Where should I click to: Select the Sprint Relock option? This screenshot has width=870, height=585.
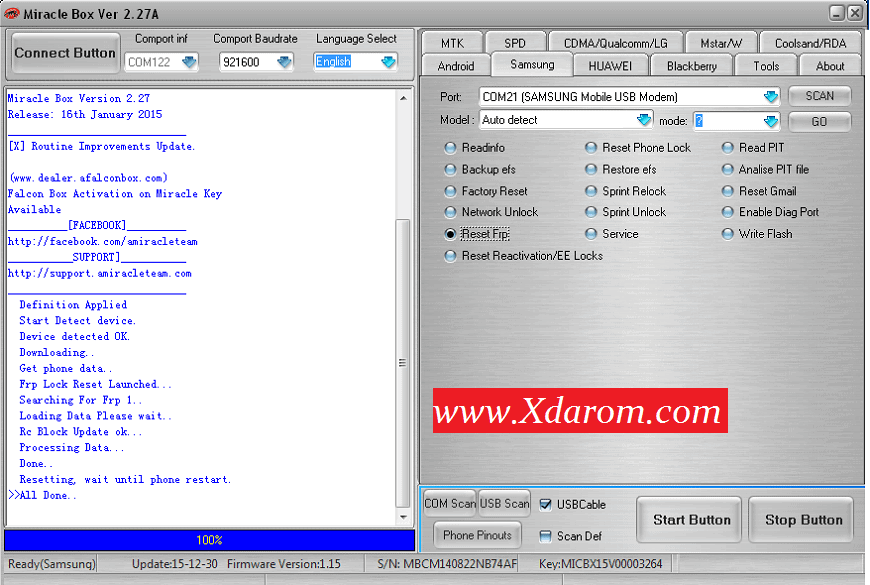click(591, 191)
